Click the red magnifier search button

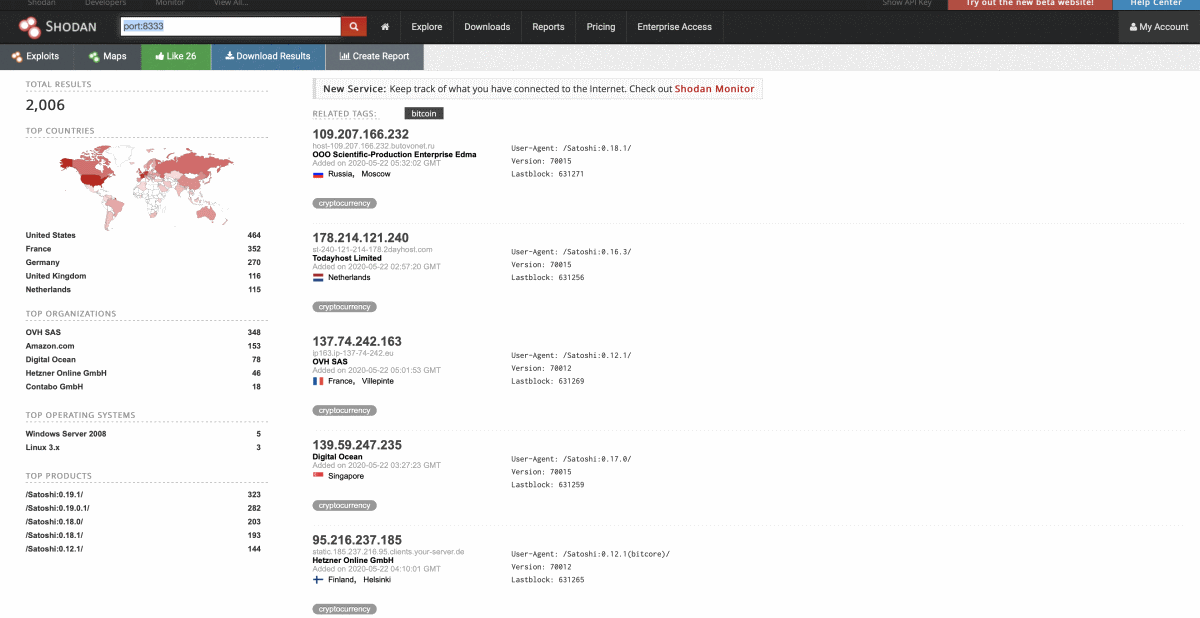[354, 27]
